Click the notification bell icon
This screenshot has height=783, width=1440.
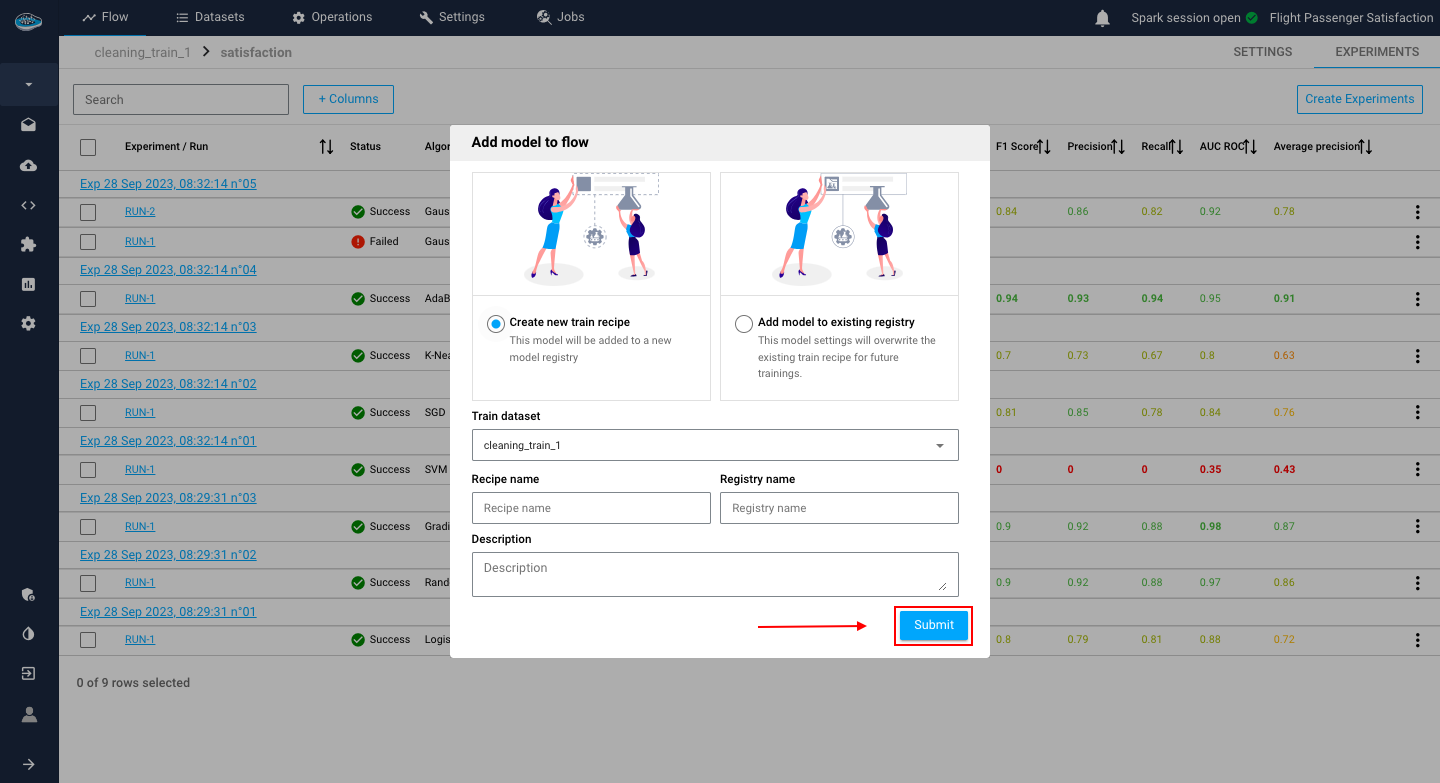pos(1102,18)
